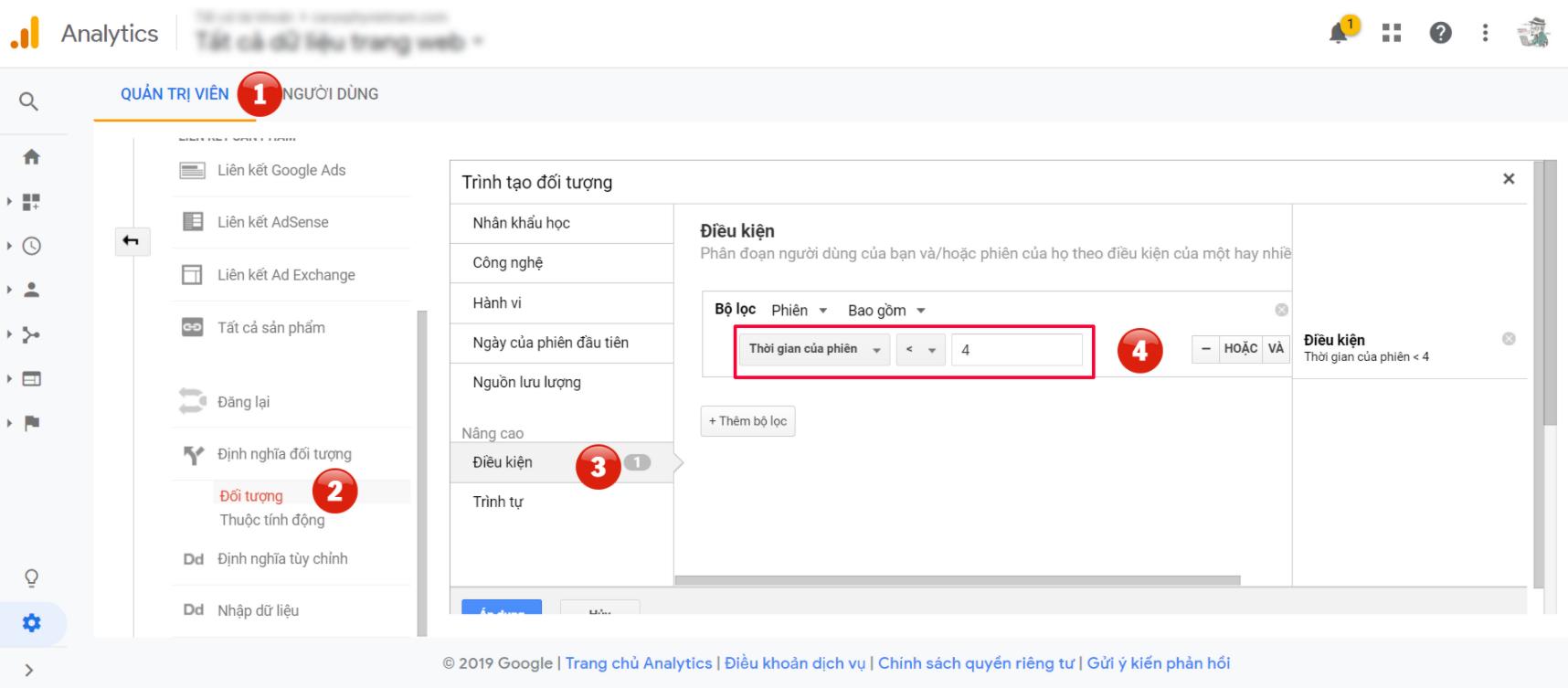Select Nguồn lưu lượng category

pos(562,383)
